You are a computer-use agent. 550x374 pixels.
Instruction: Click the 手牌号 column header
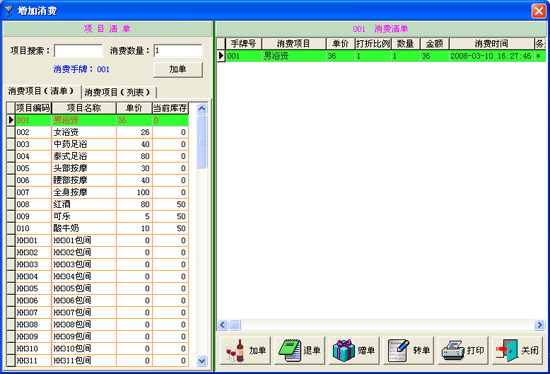coord(243,44)
